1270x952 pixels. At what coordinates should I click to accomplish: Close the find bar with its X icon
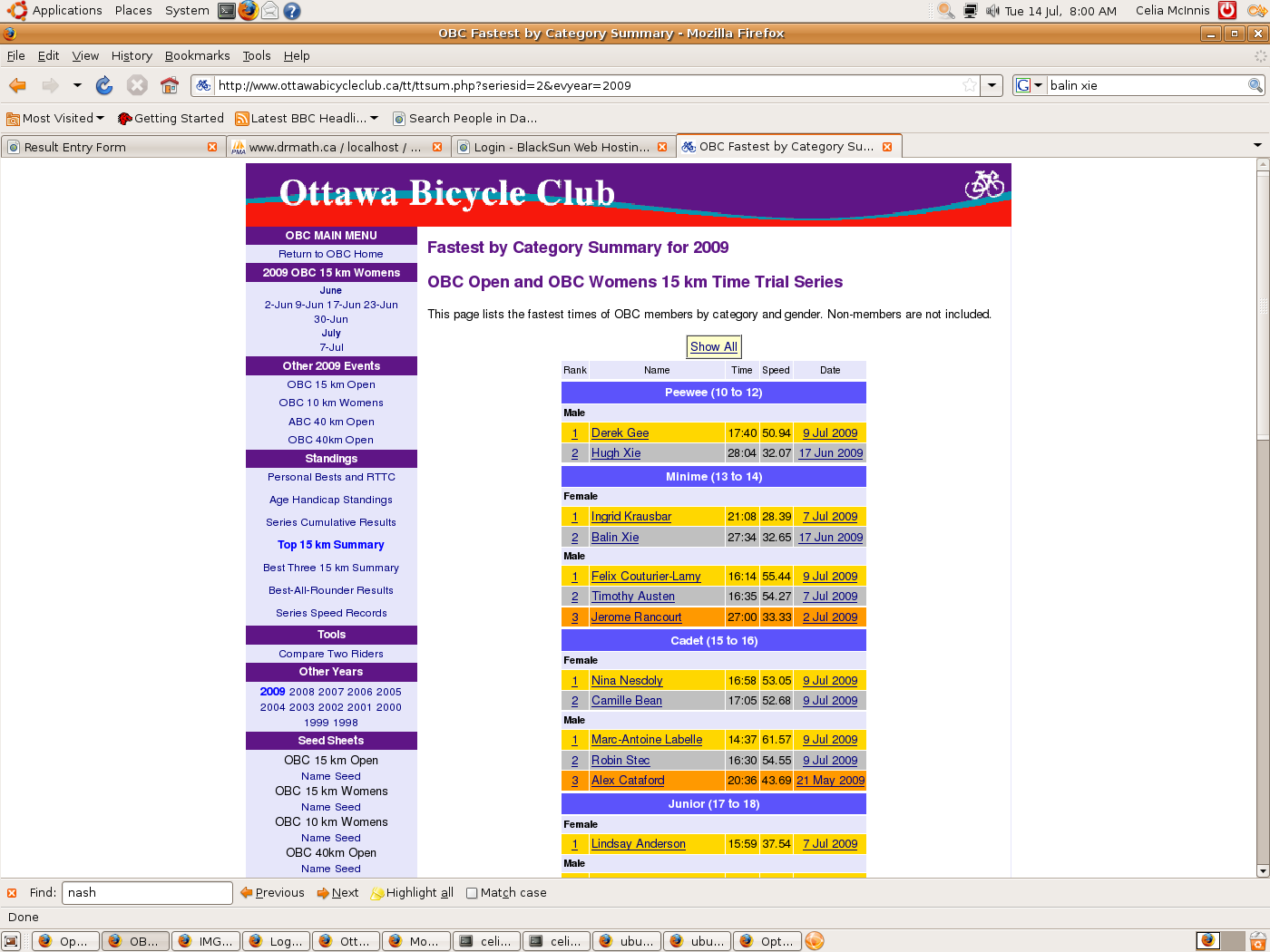[12, 893]
